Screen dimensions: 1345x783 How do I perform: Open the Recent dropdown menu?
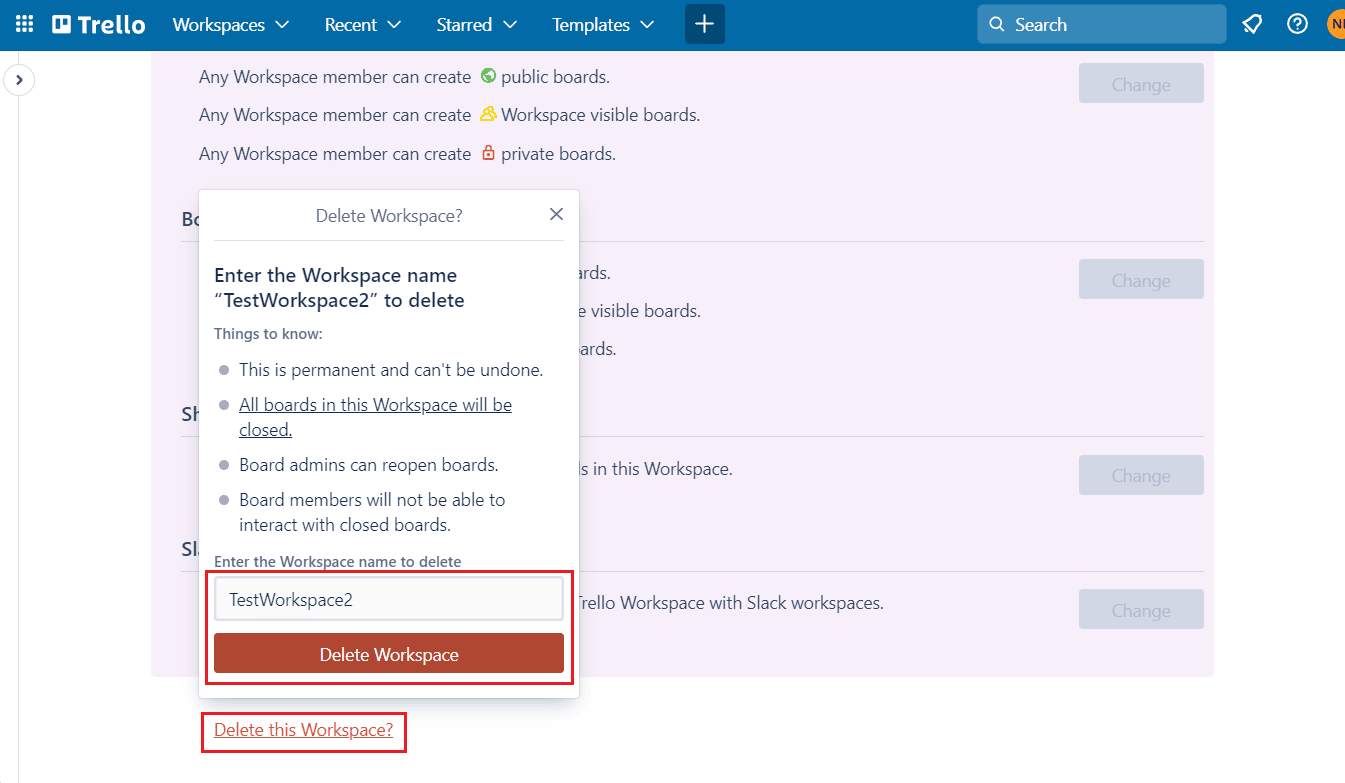coord(362,24)
